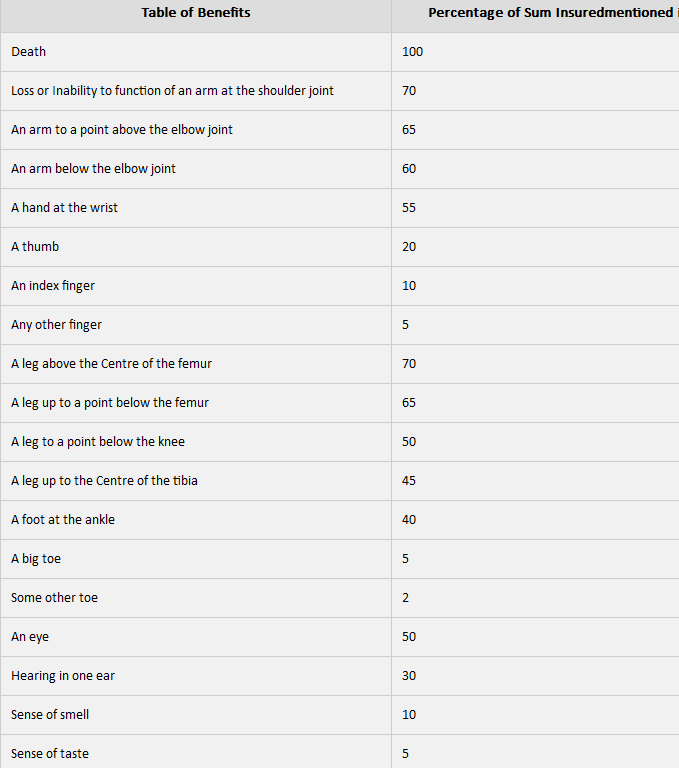
Task: Click leg above Centre of femur text
Action: coord(111,363)
